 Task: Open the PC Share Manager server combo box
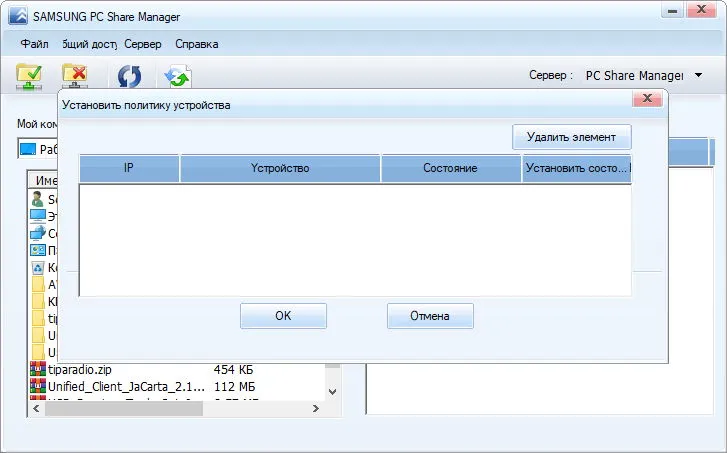644,75
